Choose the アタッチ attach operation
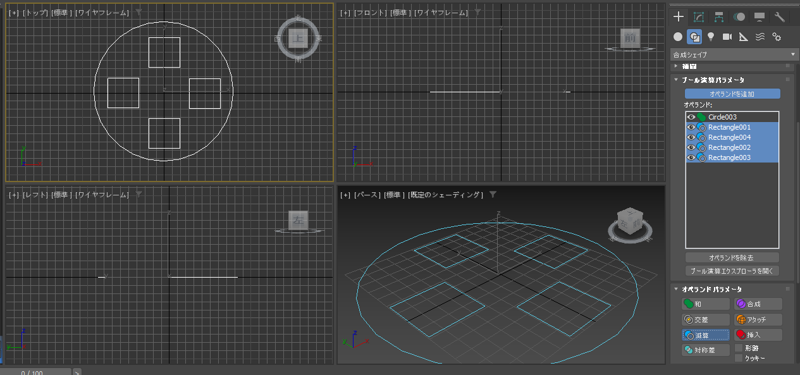The image size is (800, 375). tap(758, 319)
